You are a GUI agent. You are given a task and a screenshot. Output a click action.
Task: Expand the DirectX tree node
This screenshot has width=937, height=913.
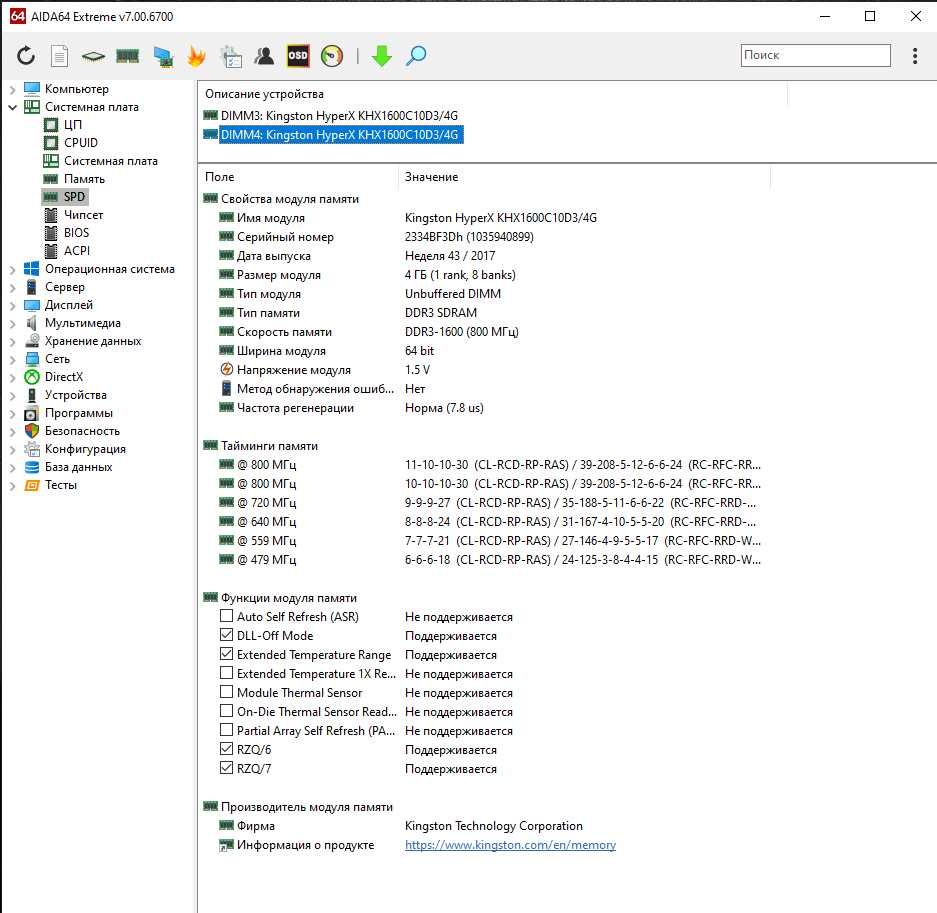tap(13, 377)
